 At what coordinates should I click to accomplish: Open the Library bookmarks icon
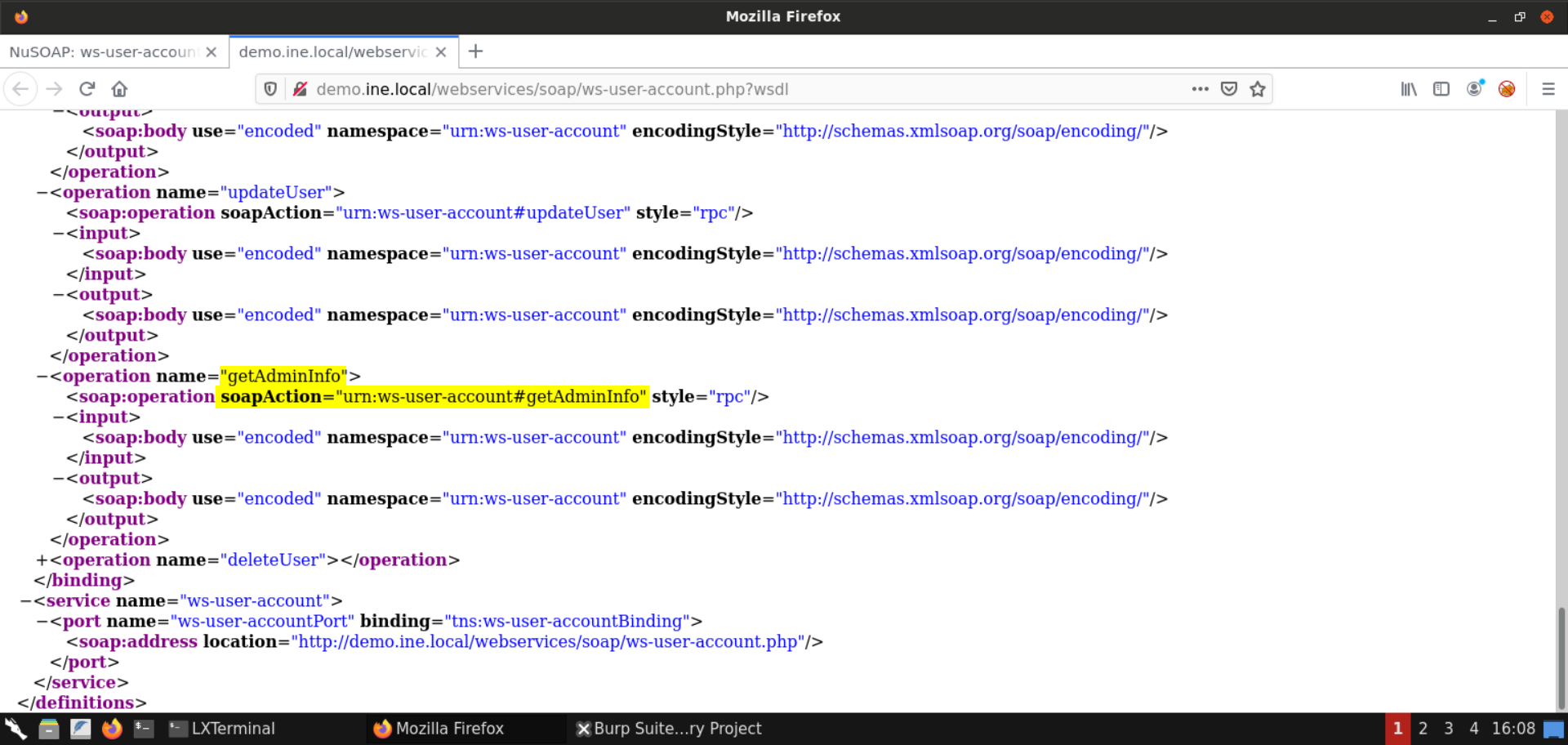[1409, 89]
